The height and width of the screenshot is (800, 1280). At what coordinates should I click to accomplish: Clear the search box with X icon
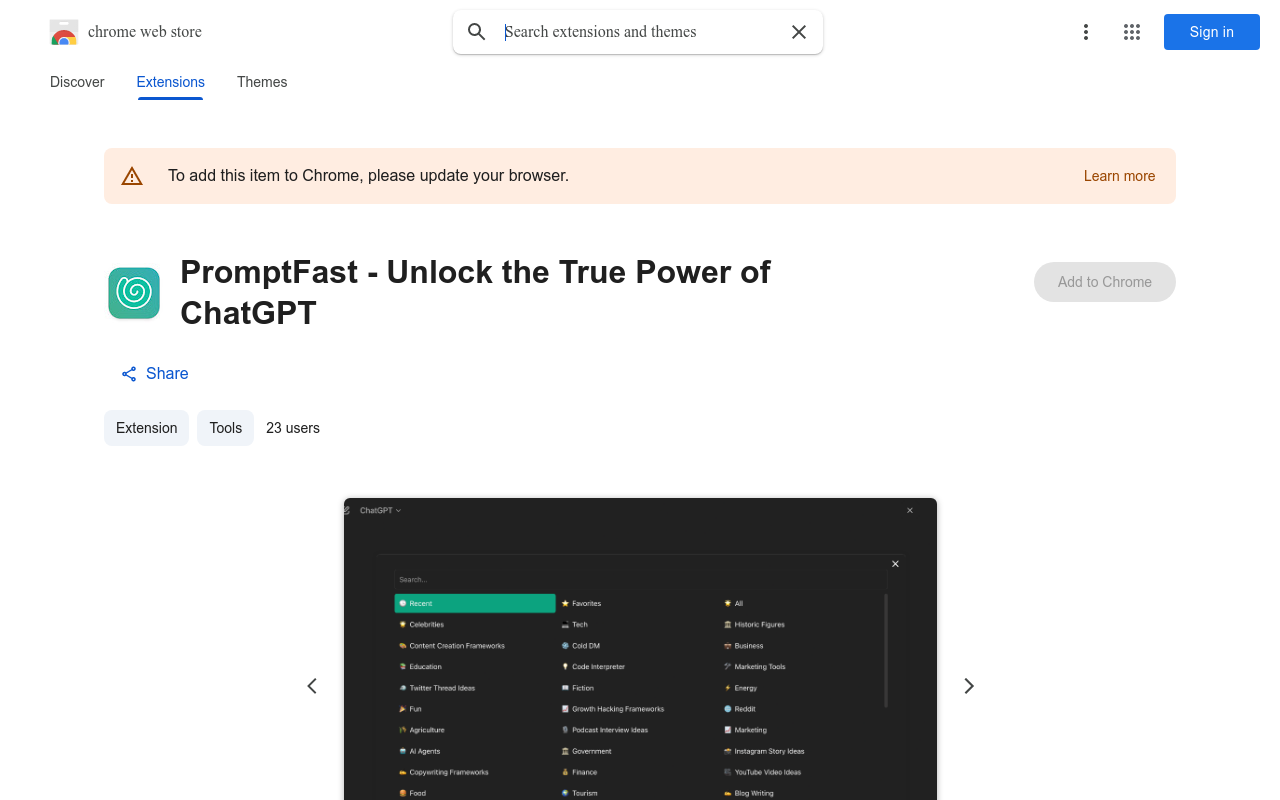(799, 32)
